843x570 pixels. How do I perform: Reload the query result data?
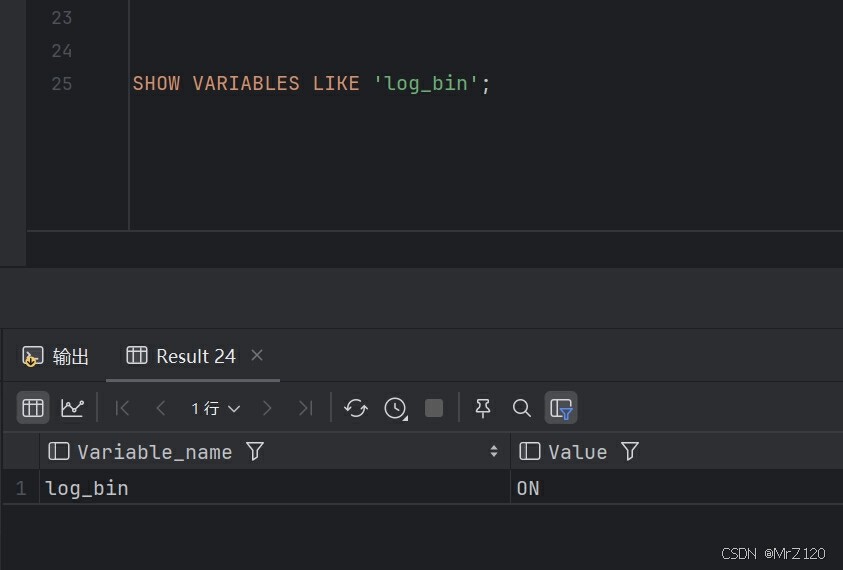(x=355, y=408)
